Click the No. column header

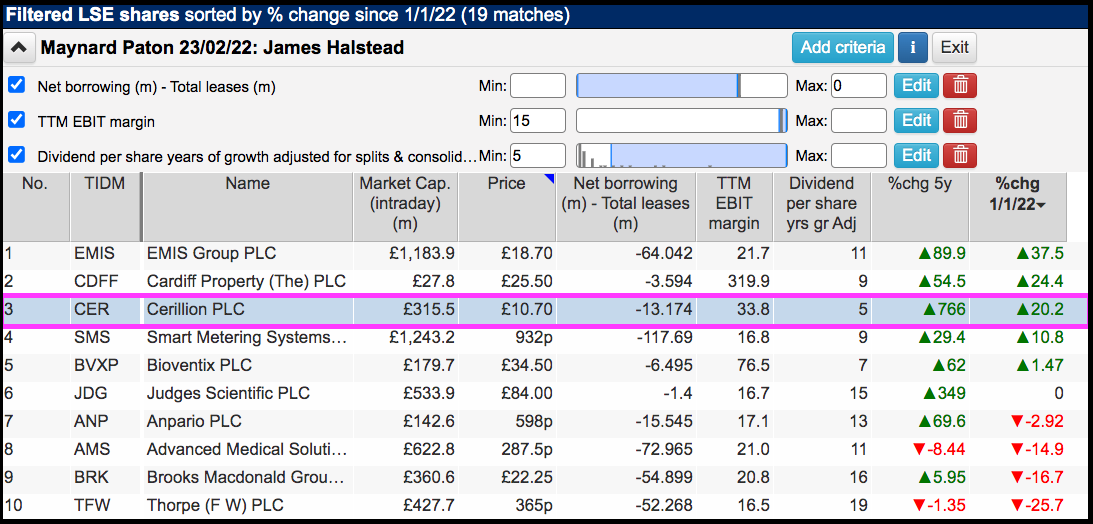point(36,207)
